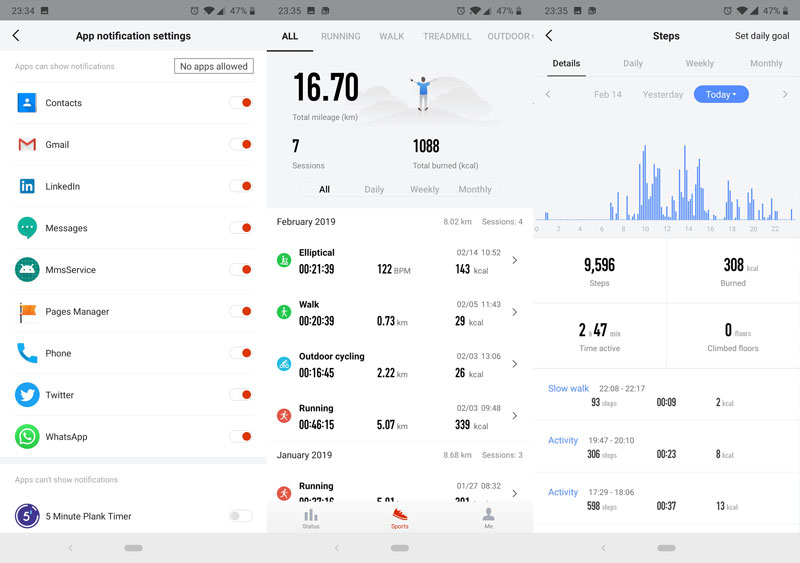
Task: Select Yesterday in Steps date row
Action: (662, 94)
